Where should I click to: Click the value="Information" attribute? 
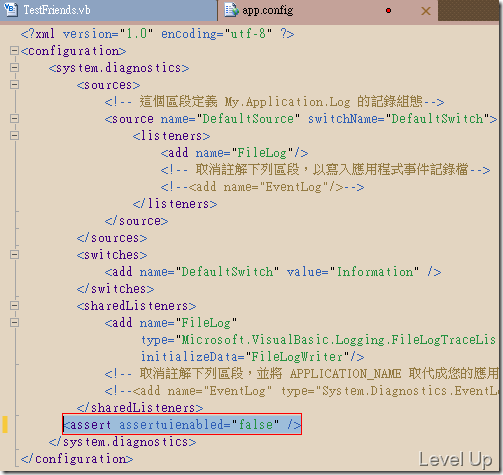[353, 272]
